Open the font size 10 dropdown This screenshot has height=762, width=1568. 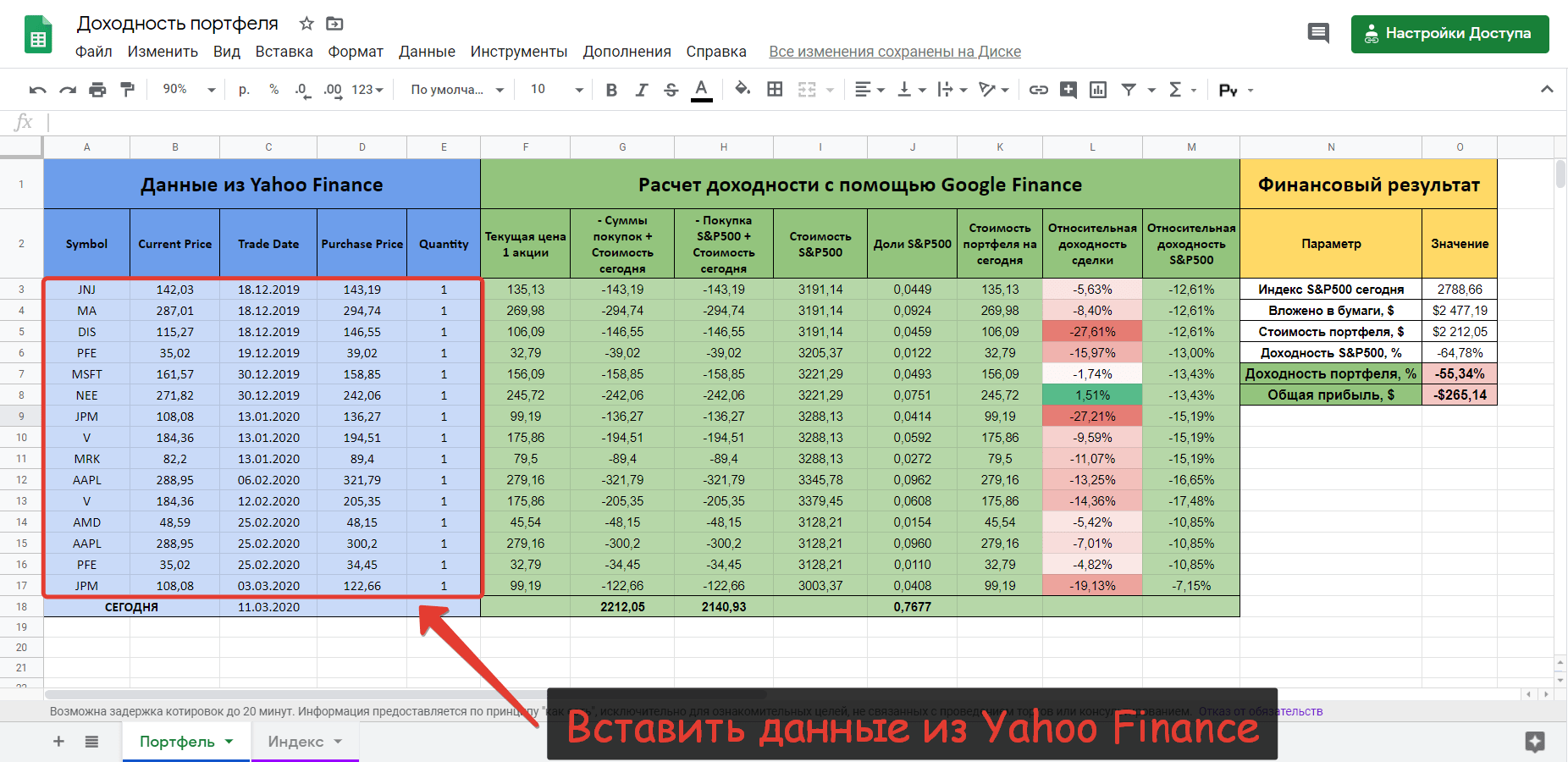coord(557,90)
